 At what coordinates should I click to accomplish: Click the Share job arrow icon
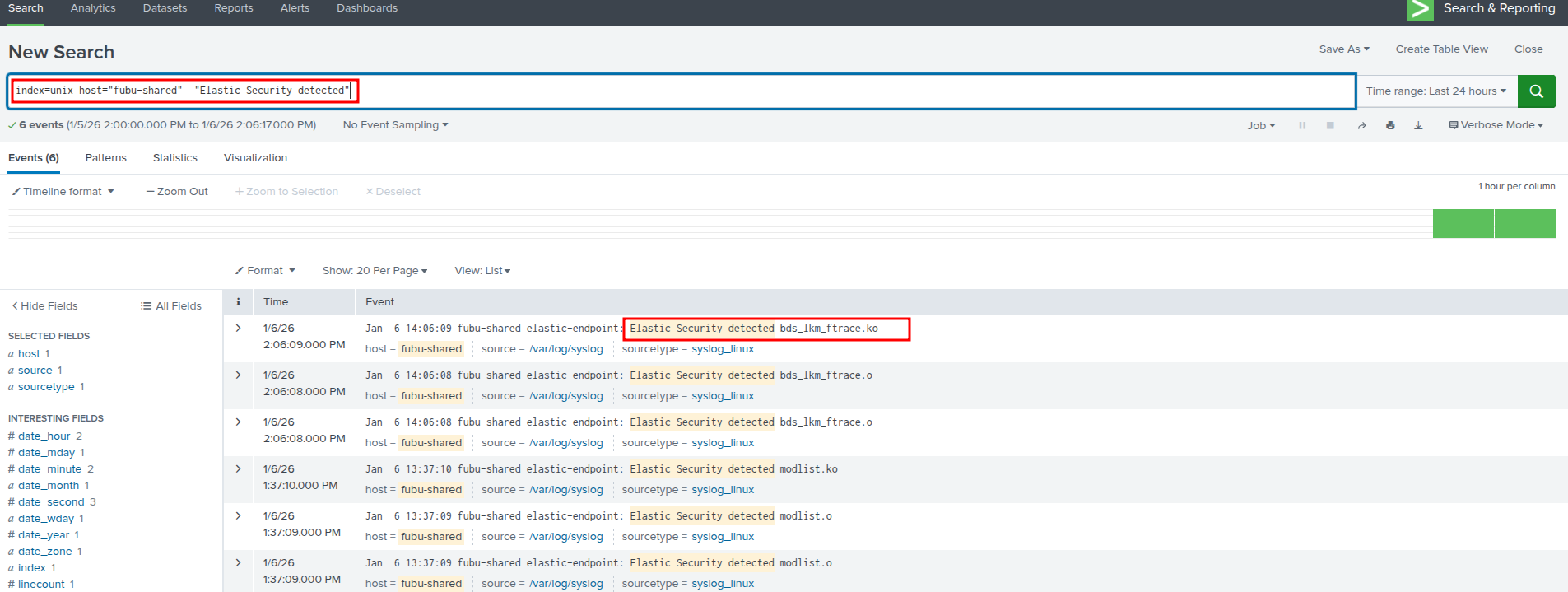[1361, 126]
